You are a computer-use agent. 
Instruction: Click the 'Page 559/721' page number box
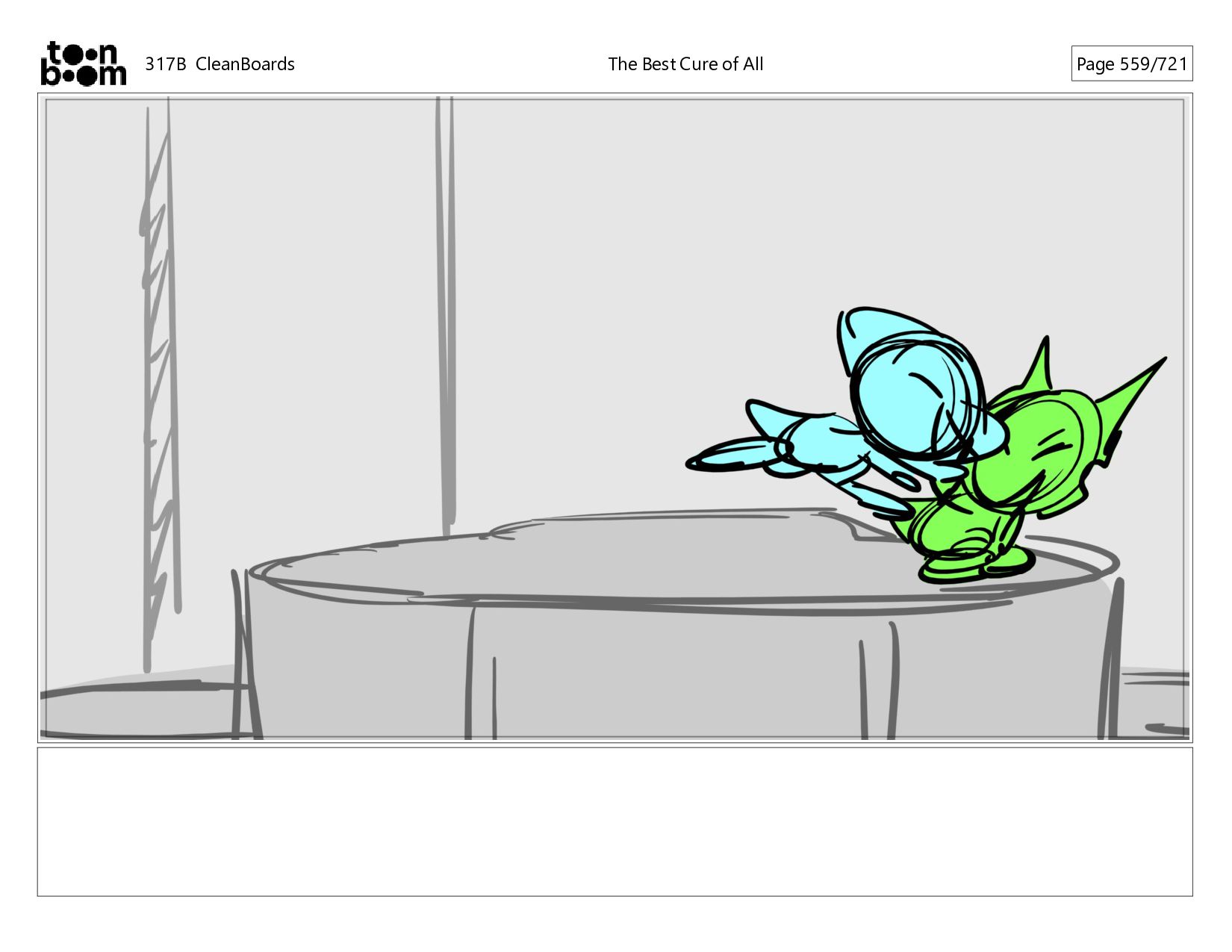pyautogui.click(x=1131, y=63)
